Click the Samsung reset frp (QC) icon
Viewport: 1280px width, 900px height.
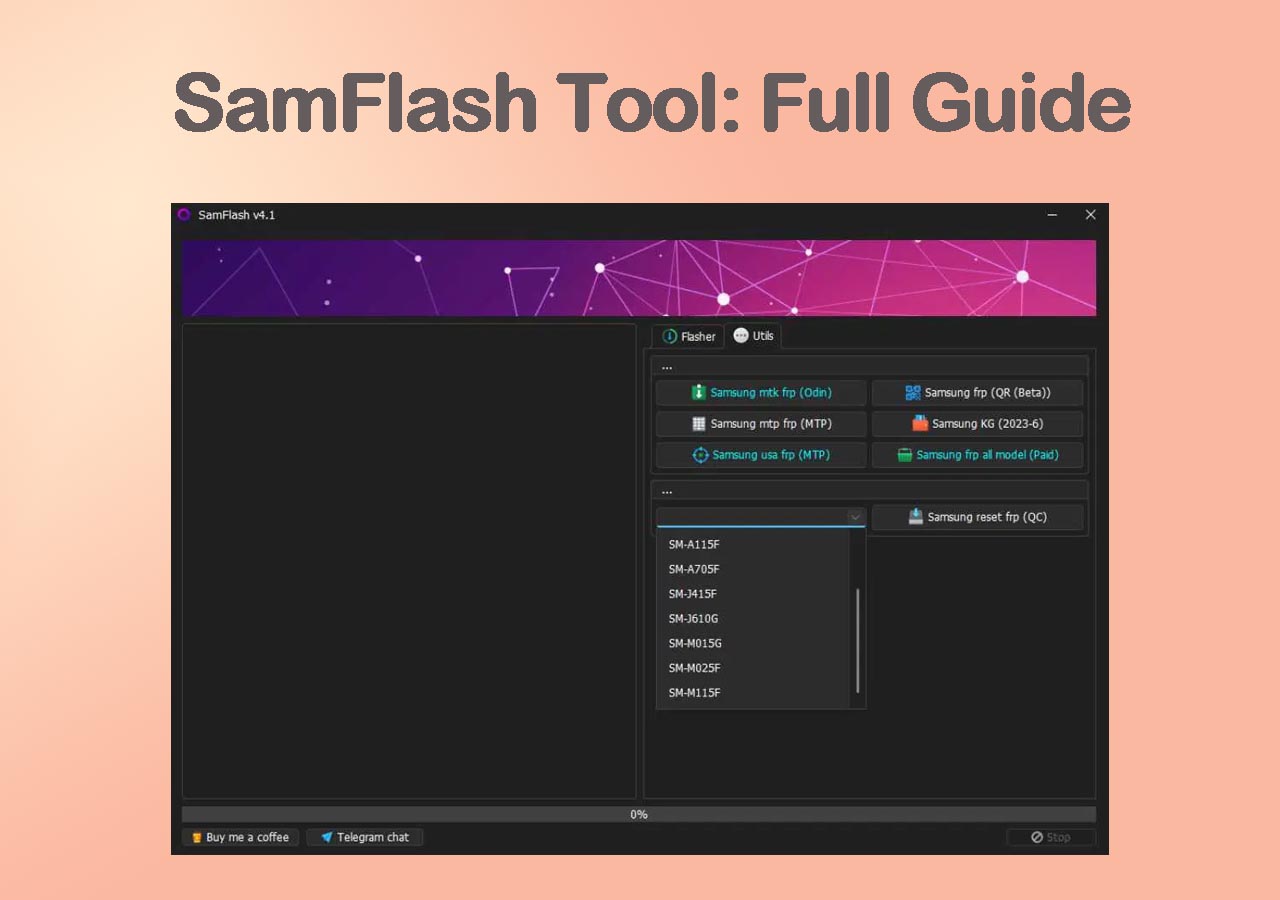tap(916, 517)
